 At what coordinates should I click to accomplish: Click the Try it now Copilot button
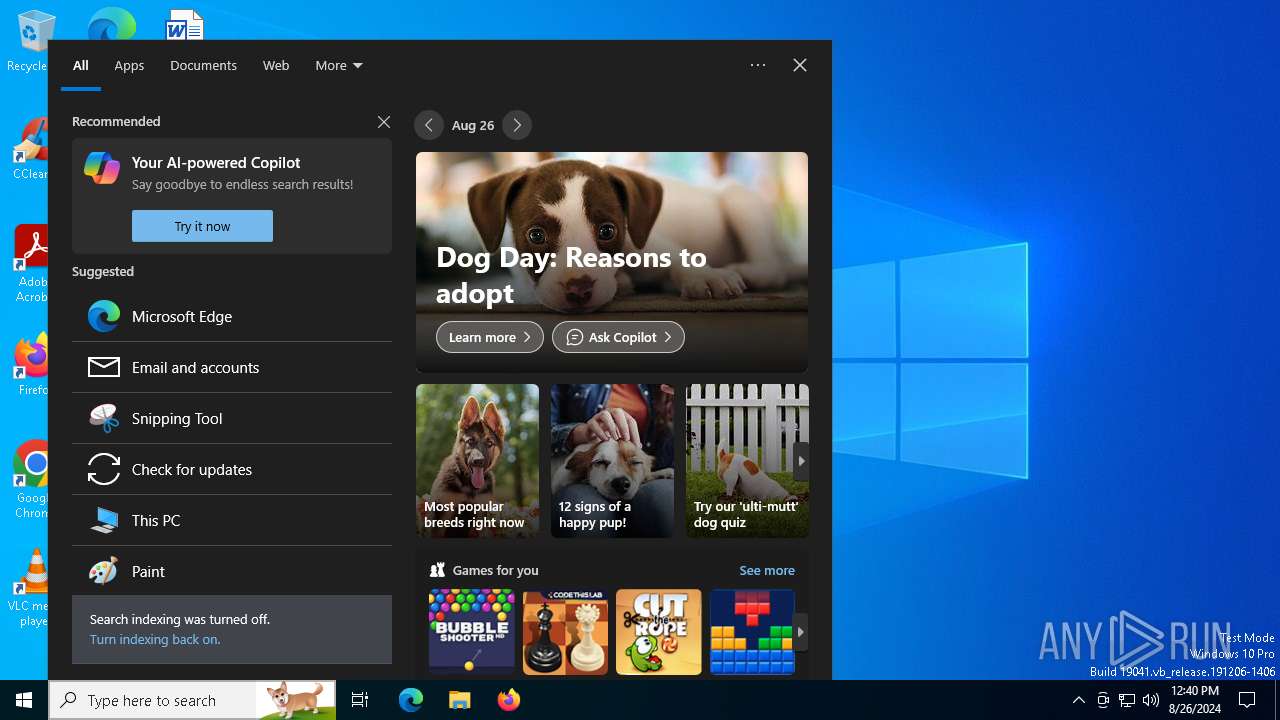(202, 226)
